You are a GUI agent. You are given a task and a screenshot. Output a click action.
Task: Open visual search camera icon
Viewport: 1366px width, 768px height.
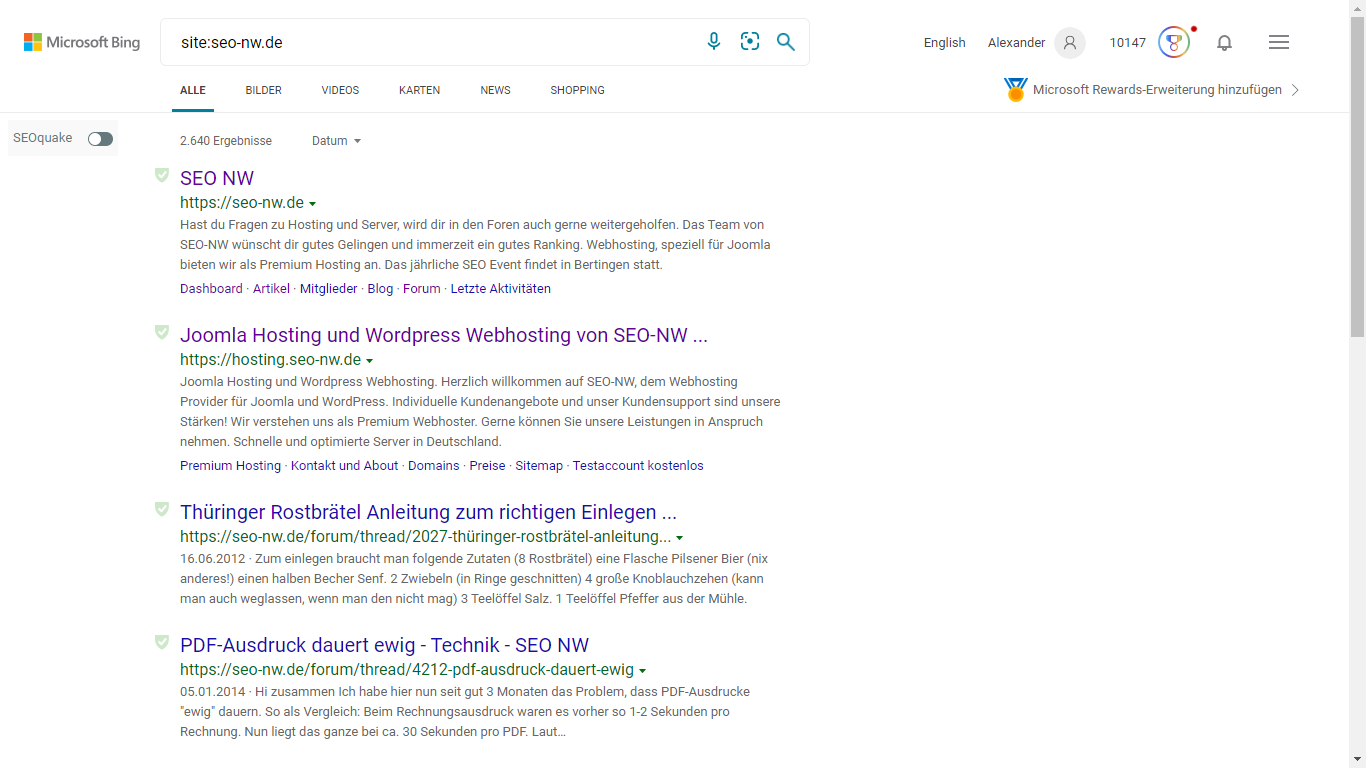pos(750,41)
